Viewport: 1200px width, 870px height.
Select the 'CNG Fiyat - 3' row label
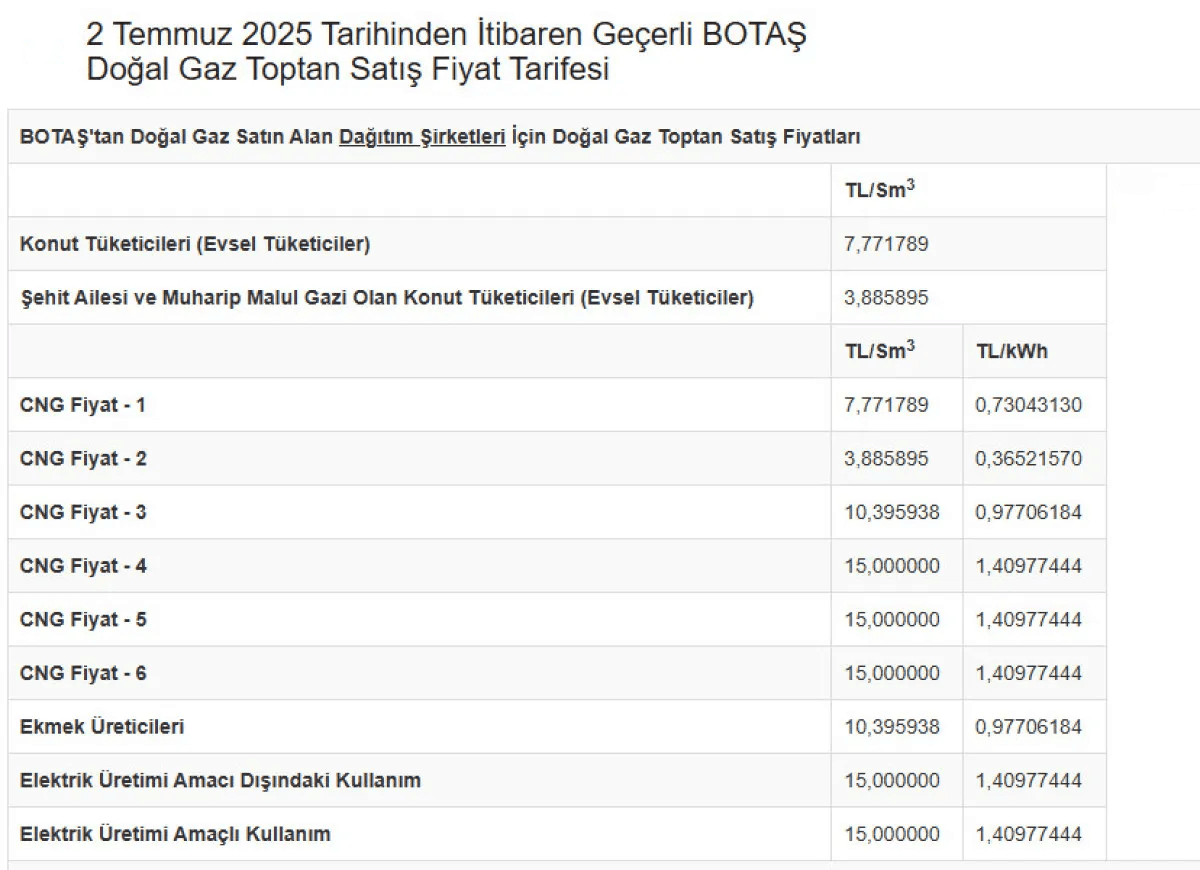tap(83, 512)
